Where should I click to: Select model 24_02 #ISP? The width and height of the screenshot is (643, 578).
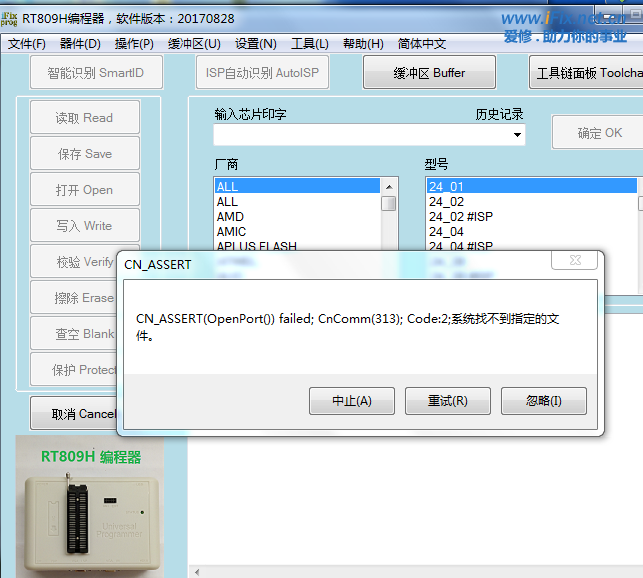click(x=532, y=216)
